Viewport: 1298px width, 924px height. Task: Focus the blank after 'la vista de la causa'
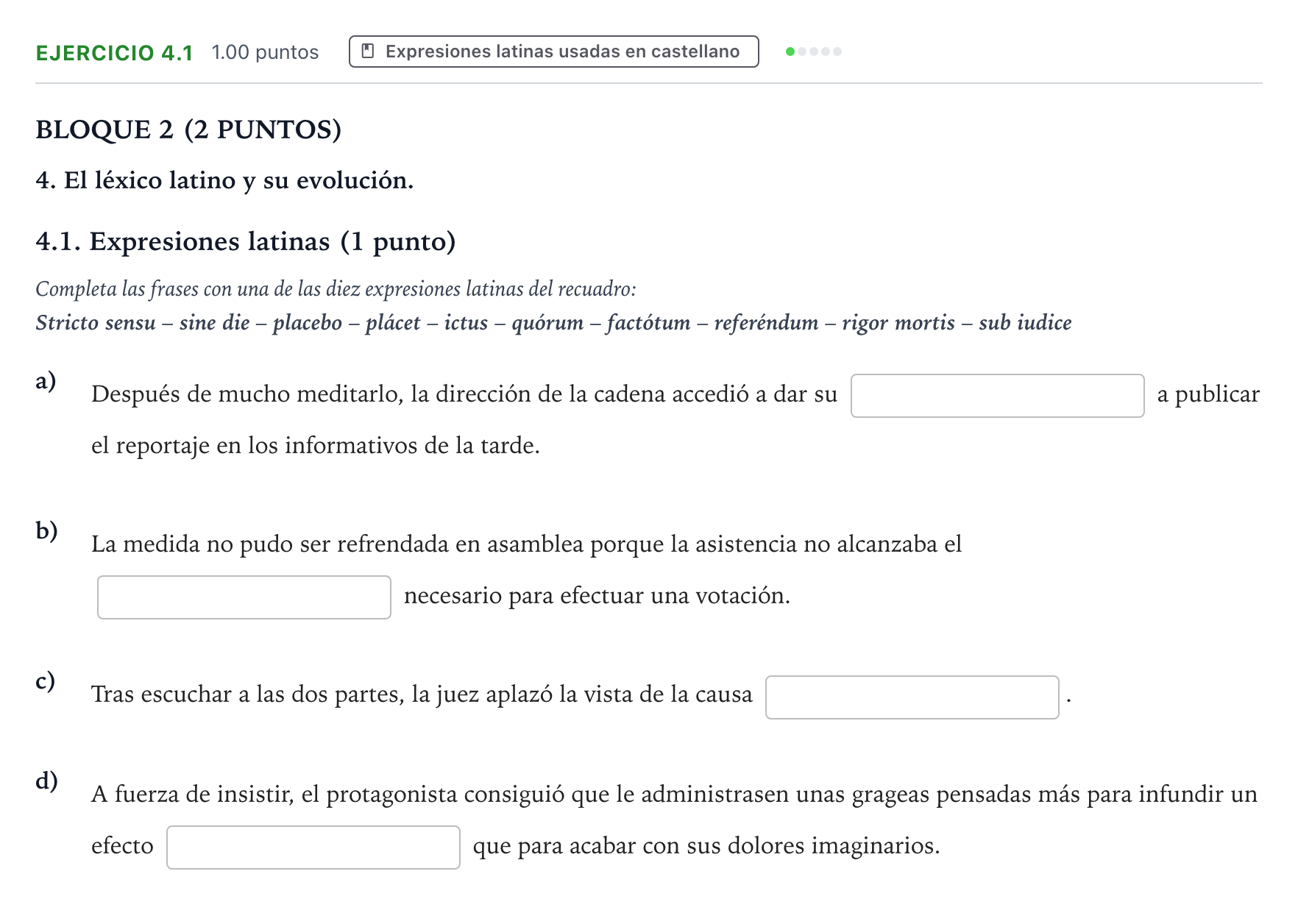tap(912, 697)
